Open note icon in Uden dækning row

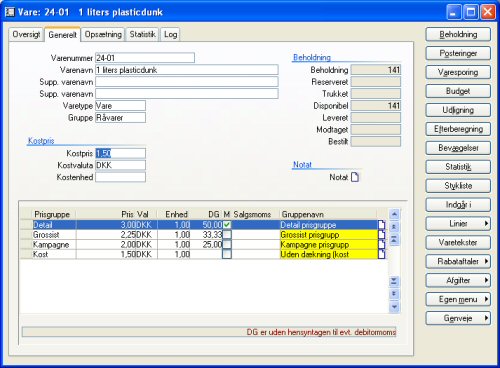coord(382,254)
